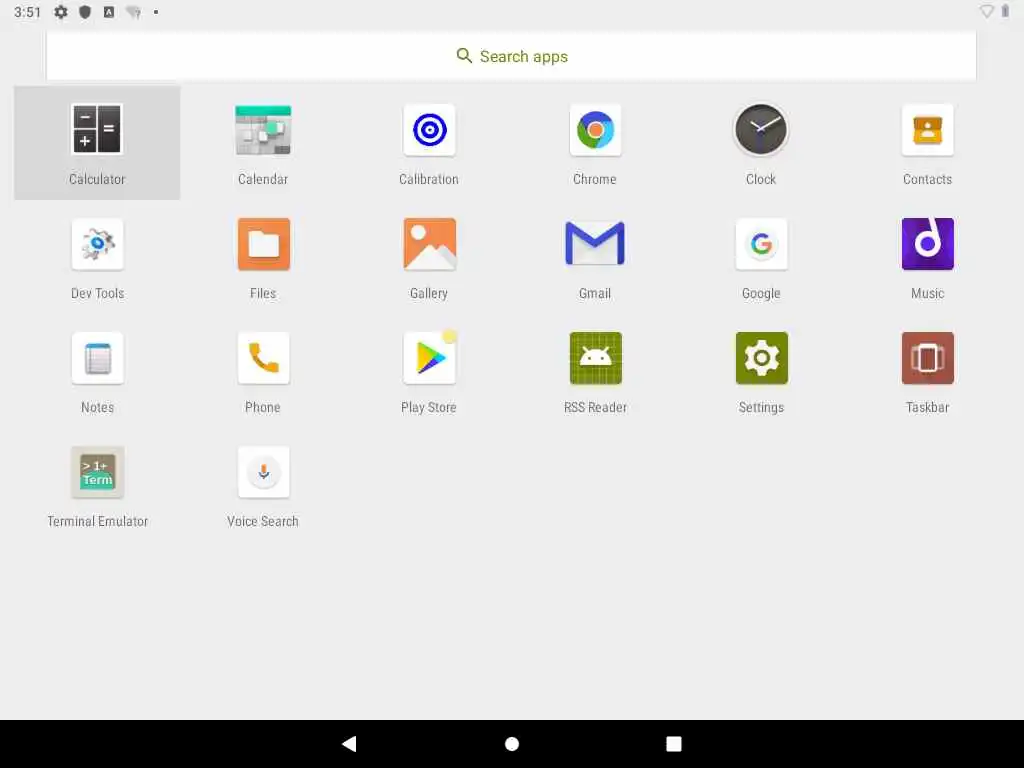The width and height of the screenshot is (1024, 768).
Task: Tap the Android back button
Action: tap(349, 743)
